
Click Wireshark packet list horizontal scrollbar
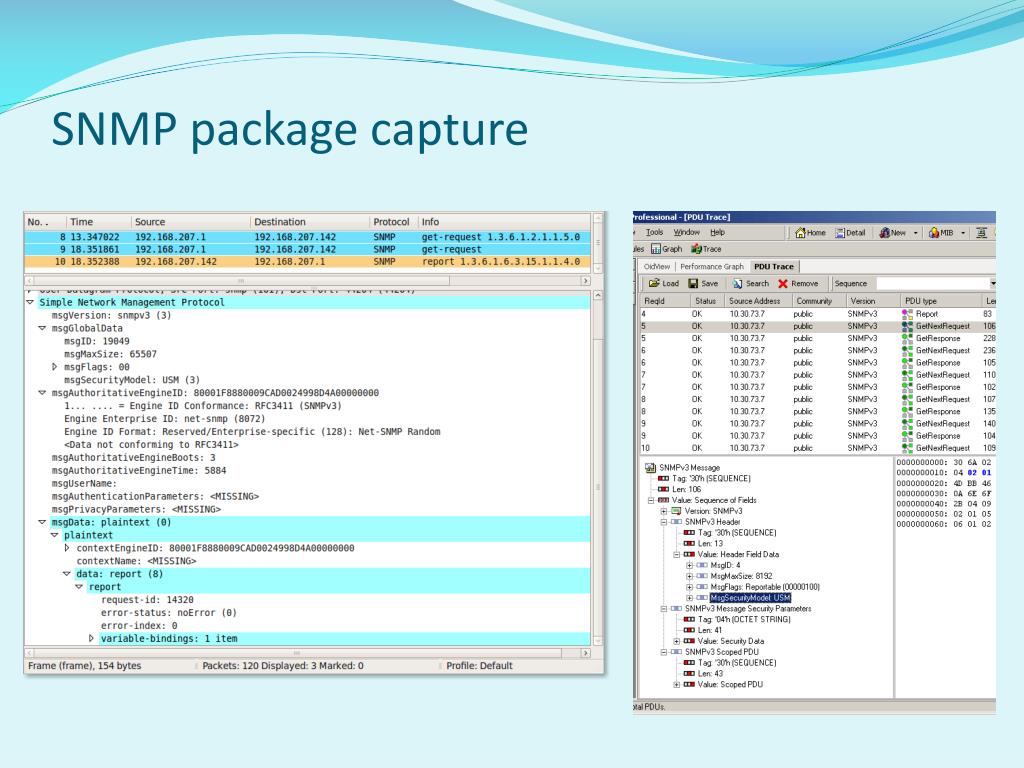click(308, 281)
